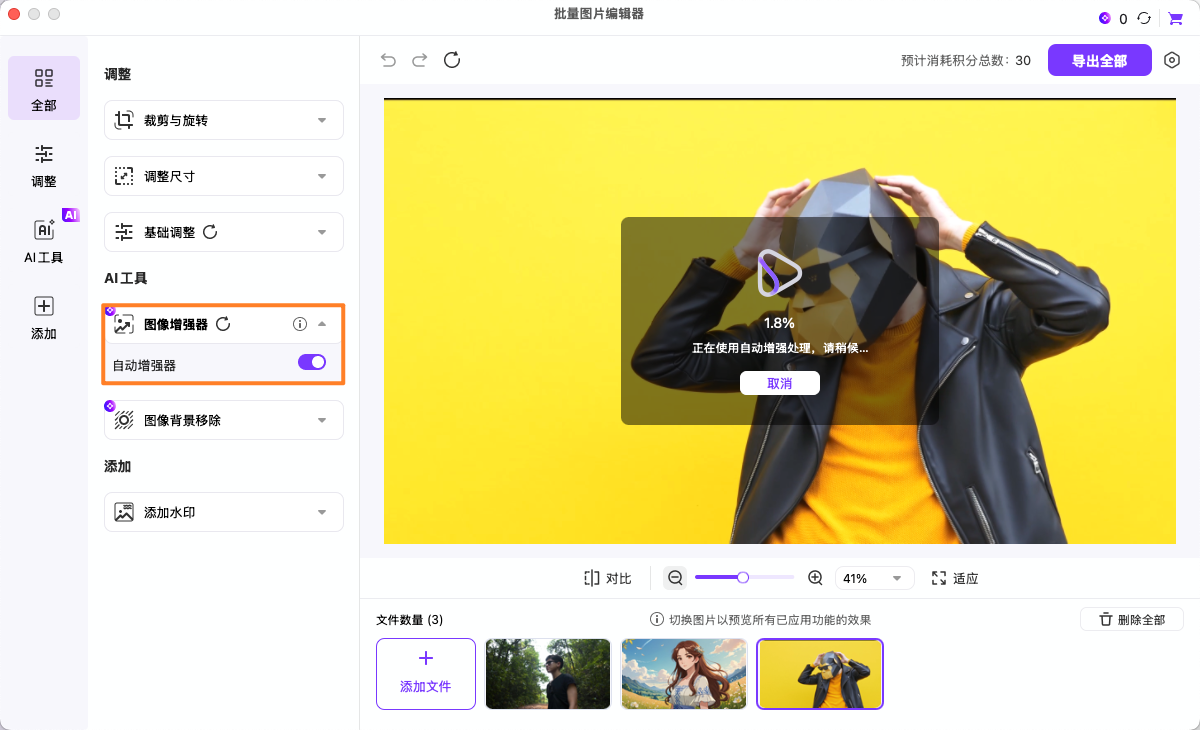The height and width of the screenshot is (730, 1200).
Task: Click the undo arrow icon
Action: tap(388, 60)
